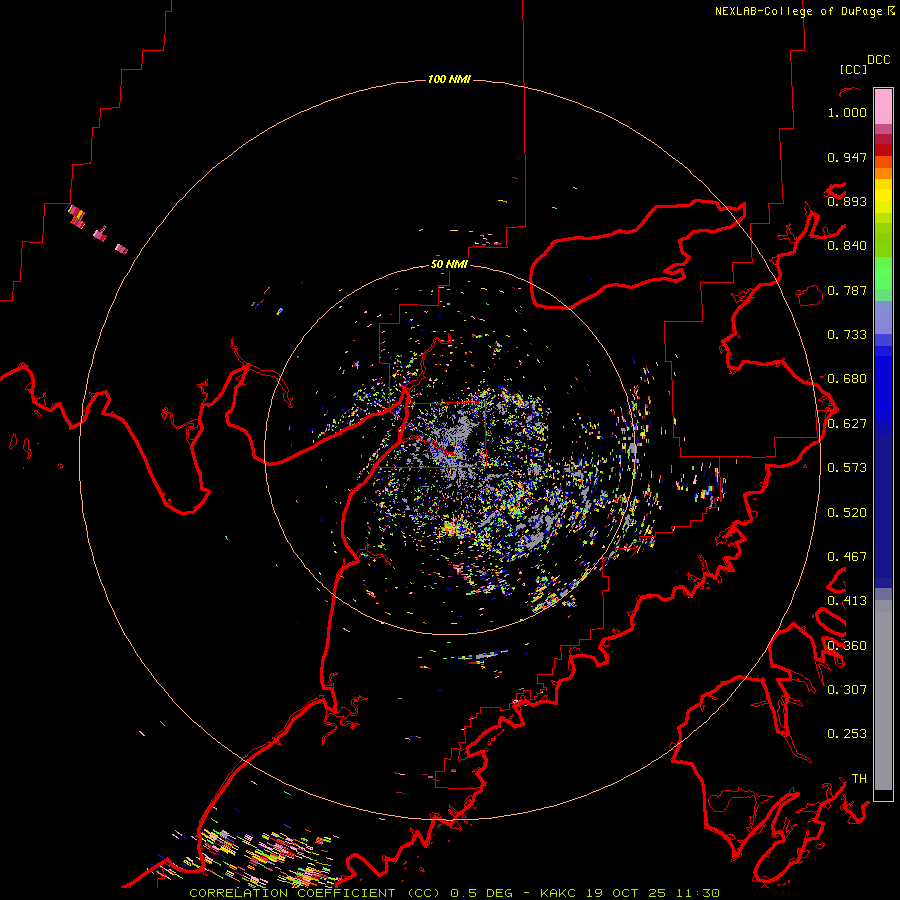The height and width of the screenshot is (900, 900).
Task: Click the 0.253 color scale value
Action: 847,734
